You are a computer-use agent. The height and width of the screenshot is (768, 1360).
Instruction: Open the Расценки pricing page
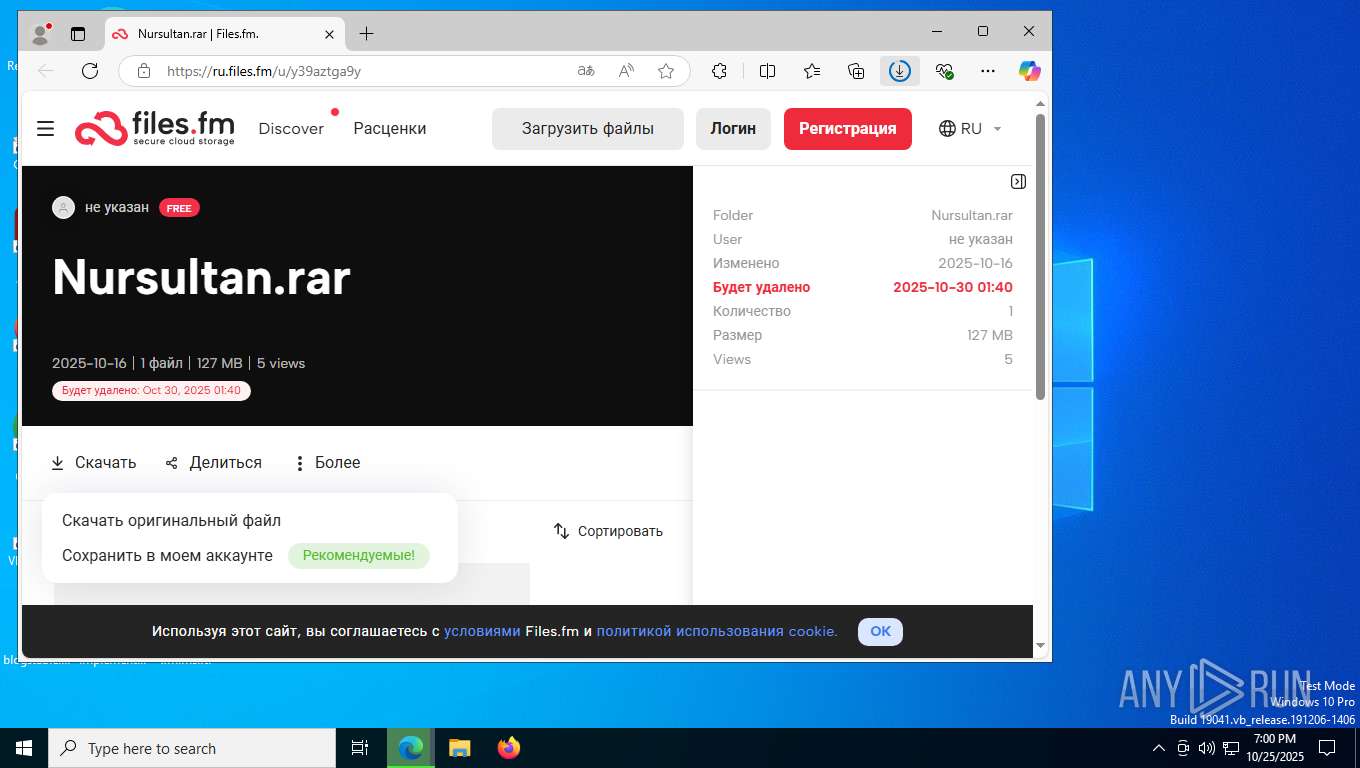pos(390,128)
